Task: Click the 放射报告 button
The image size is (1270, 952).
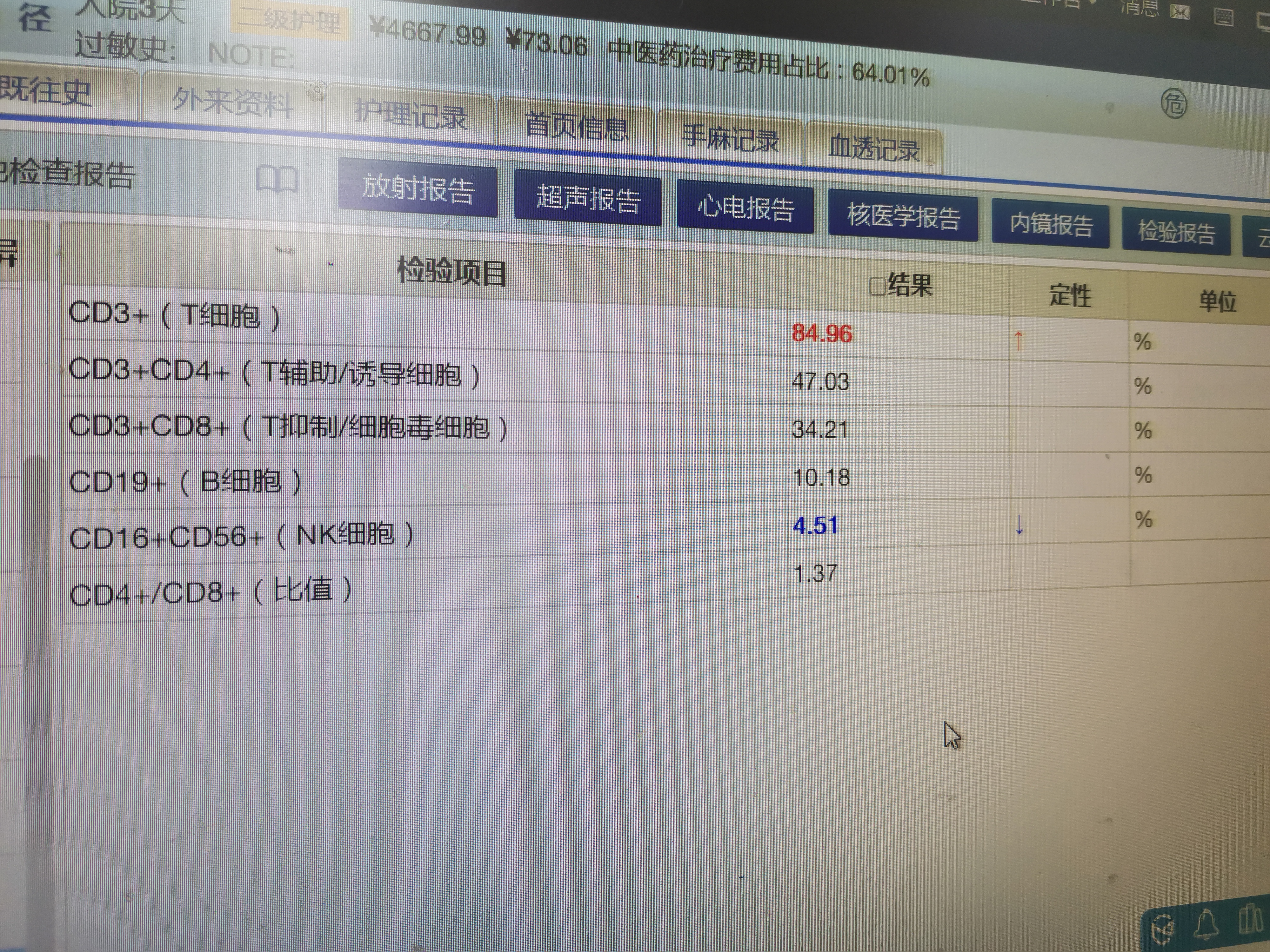Action: tap(418, 189)
